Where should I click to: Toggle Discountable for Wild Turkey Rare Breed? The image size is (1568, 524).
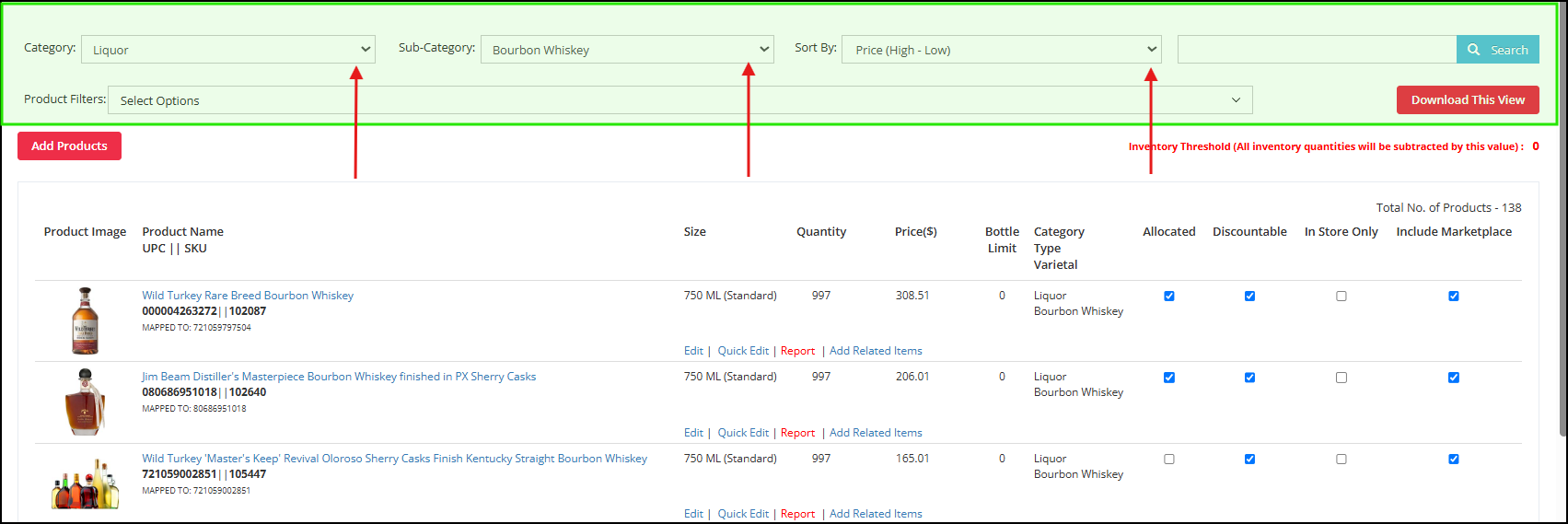[1249, 296]
